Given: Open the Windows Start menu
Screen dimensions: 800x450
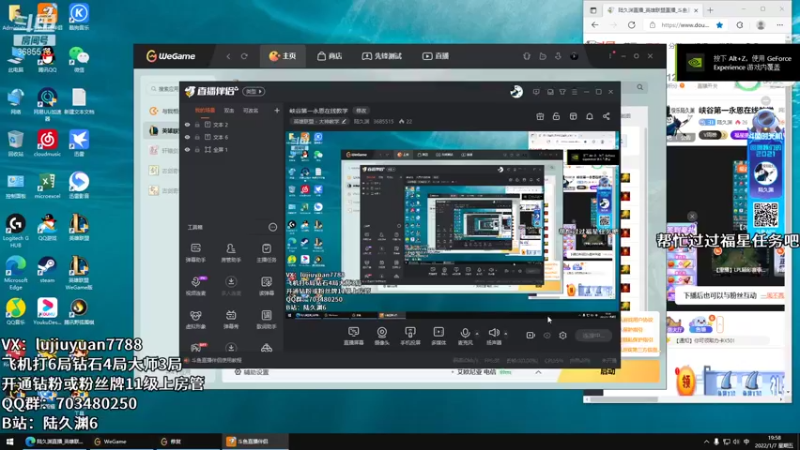Looking at the screenshot, I should [x=10, y=441].
